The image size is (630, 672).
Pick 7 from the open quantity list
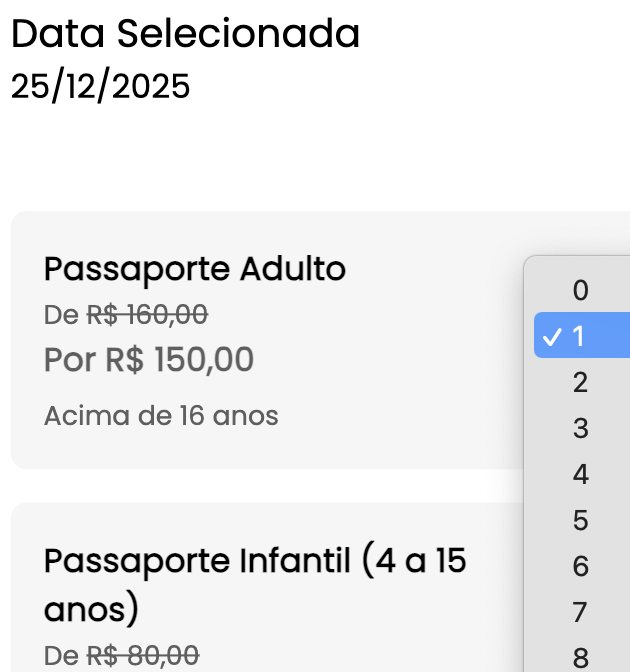(x=580, y=612)
